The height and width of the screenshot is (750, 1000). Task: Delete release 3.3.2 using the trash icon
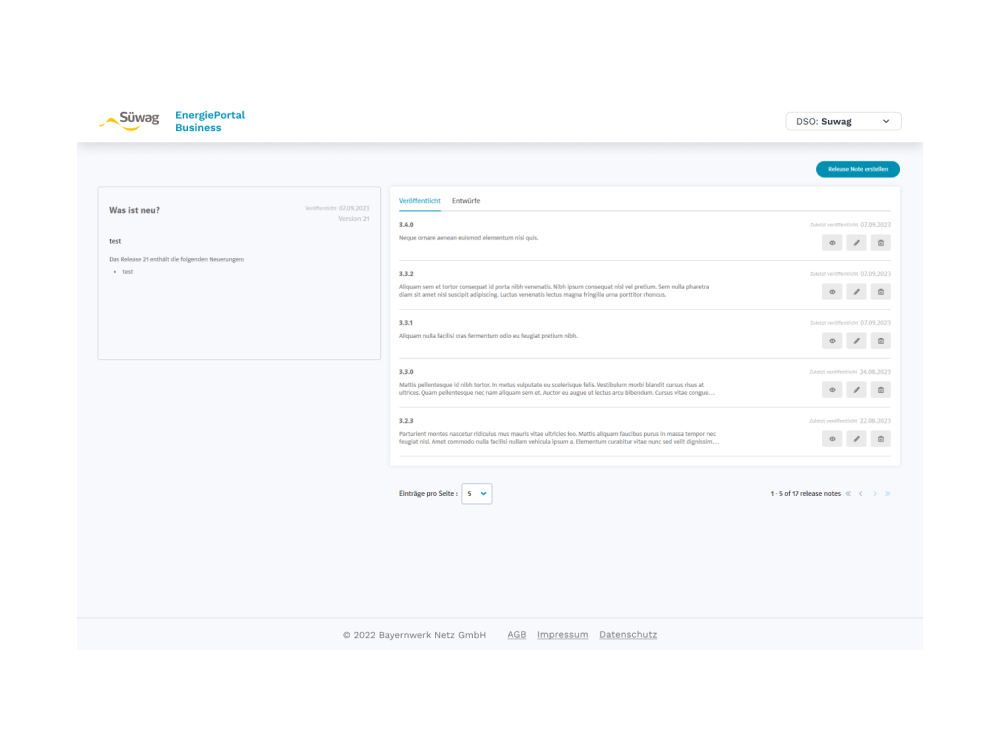(880, 292)
